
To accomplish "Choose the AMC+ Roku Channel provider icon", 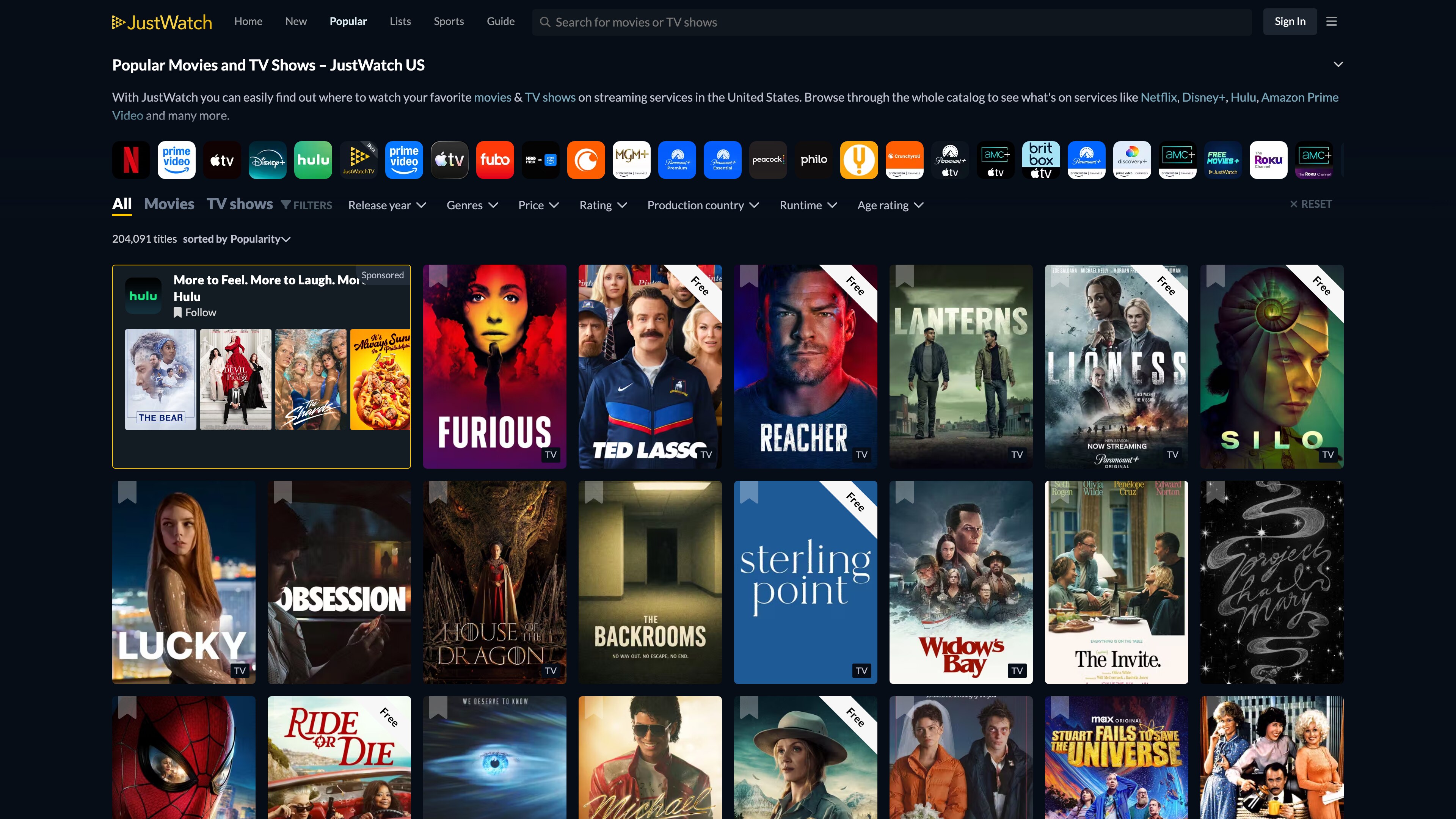I will pyautogui.click(x=1314, y=160).
